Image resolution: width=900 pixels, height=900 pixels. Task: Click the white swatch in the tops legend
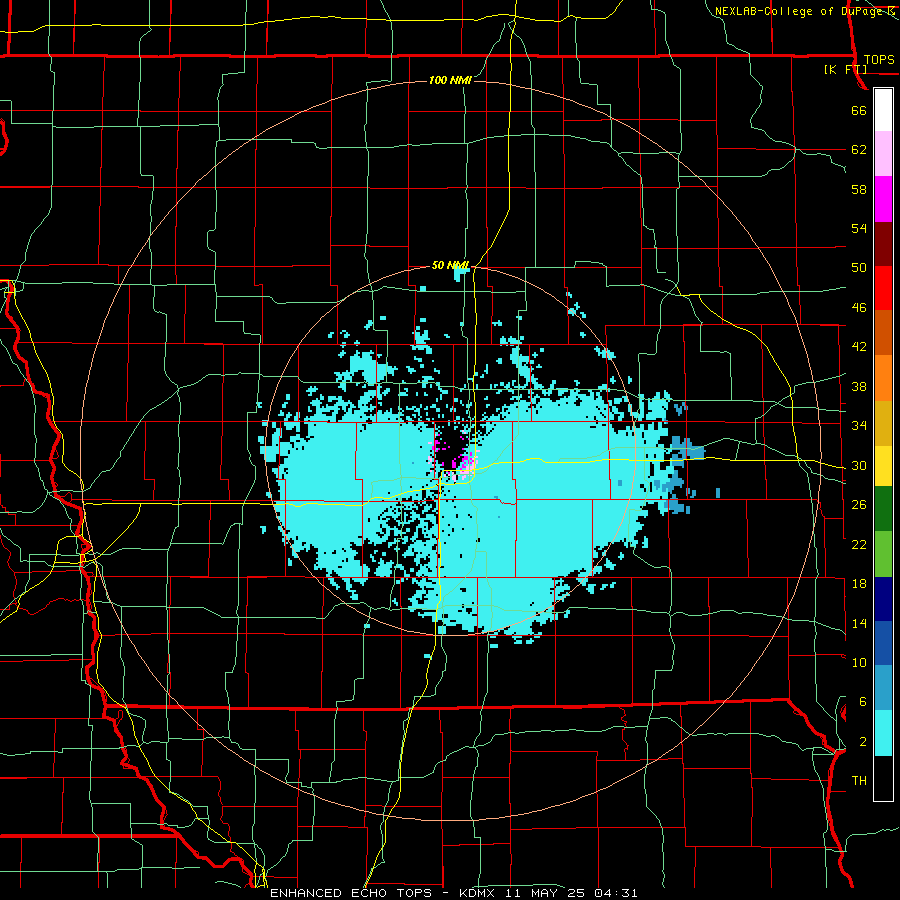point(883,110)
